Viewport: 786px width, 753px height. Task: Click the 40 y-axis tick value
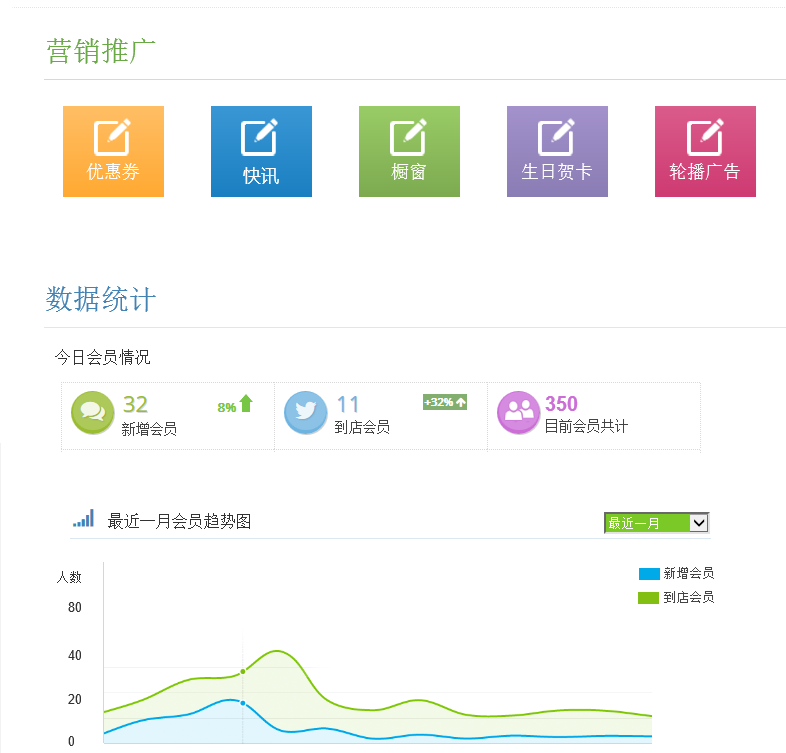75,655
